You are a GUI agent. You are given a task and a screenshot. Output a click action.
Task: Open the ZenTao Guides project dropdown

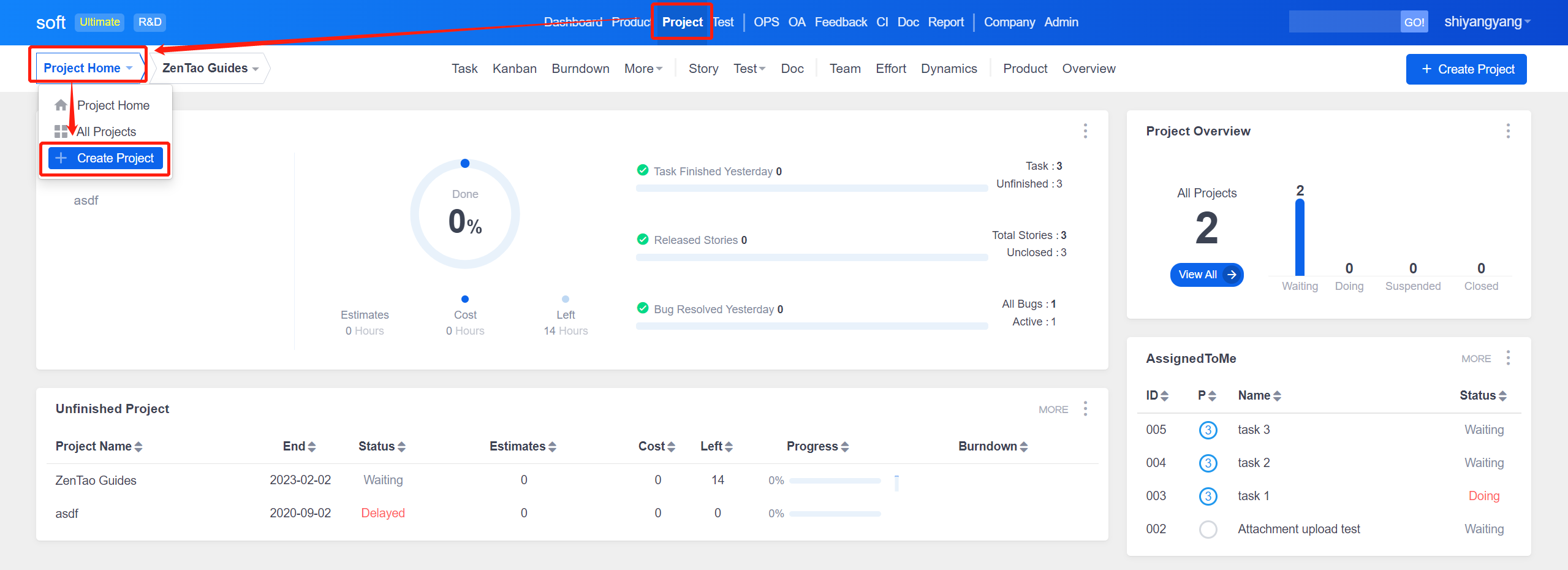coord(210,68)
